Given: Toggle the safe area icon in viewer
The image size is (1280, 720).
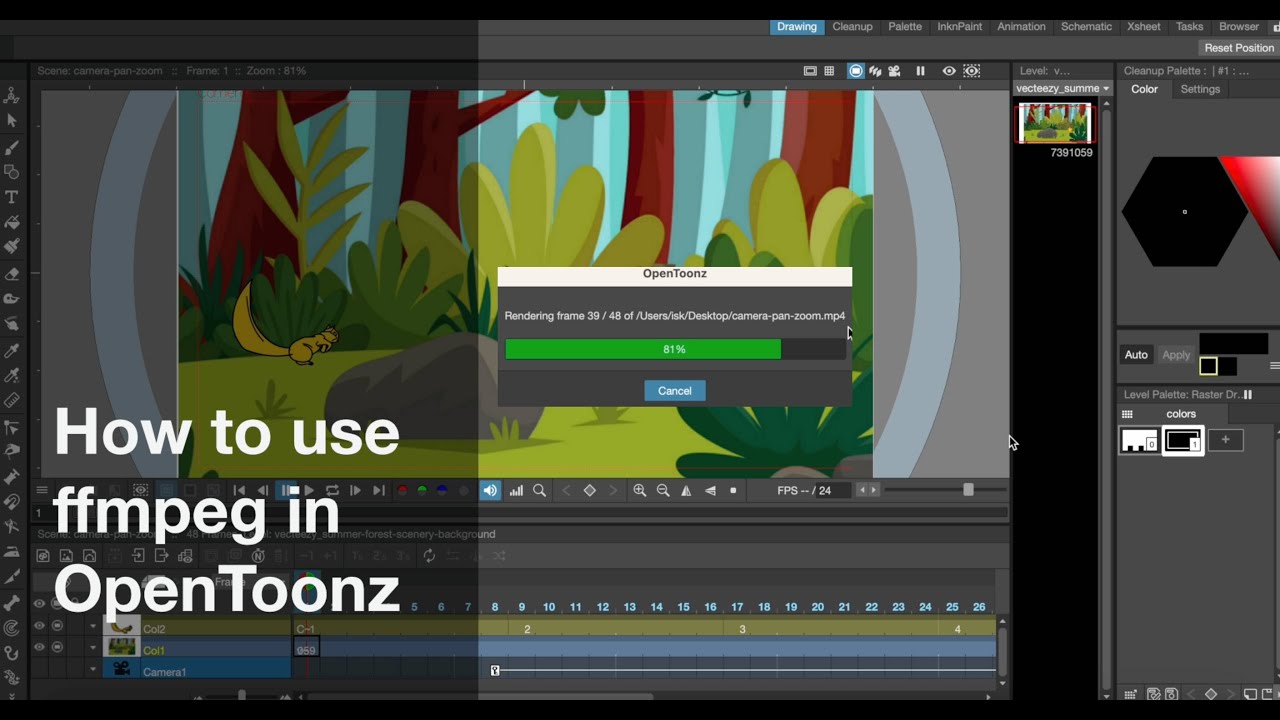Looking at the screenshot, I should tap(810, 71).
